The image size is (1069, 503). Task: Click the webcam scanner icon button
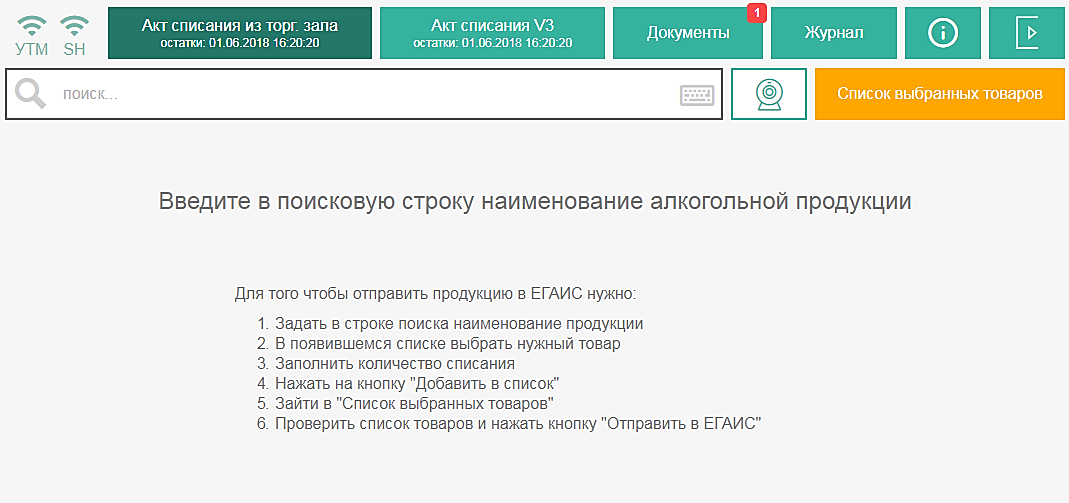coord(768,94)
